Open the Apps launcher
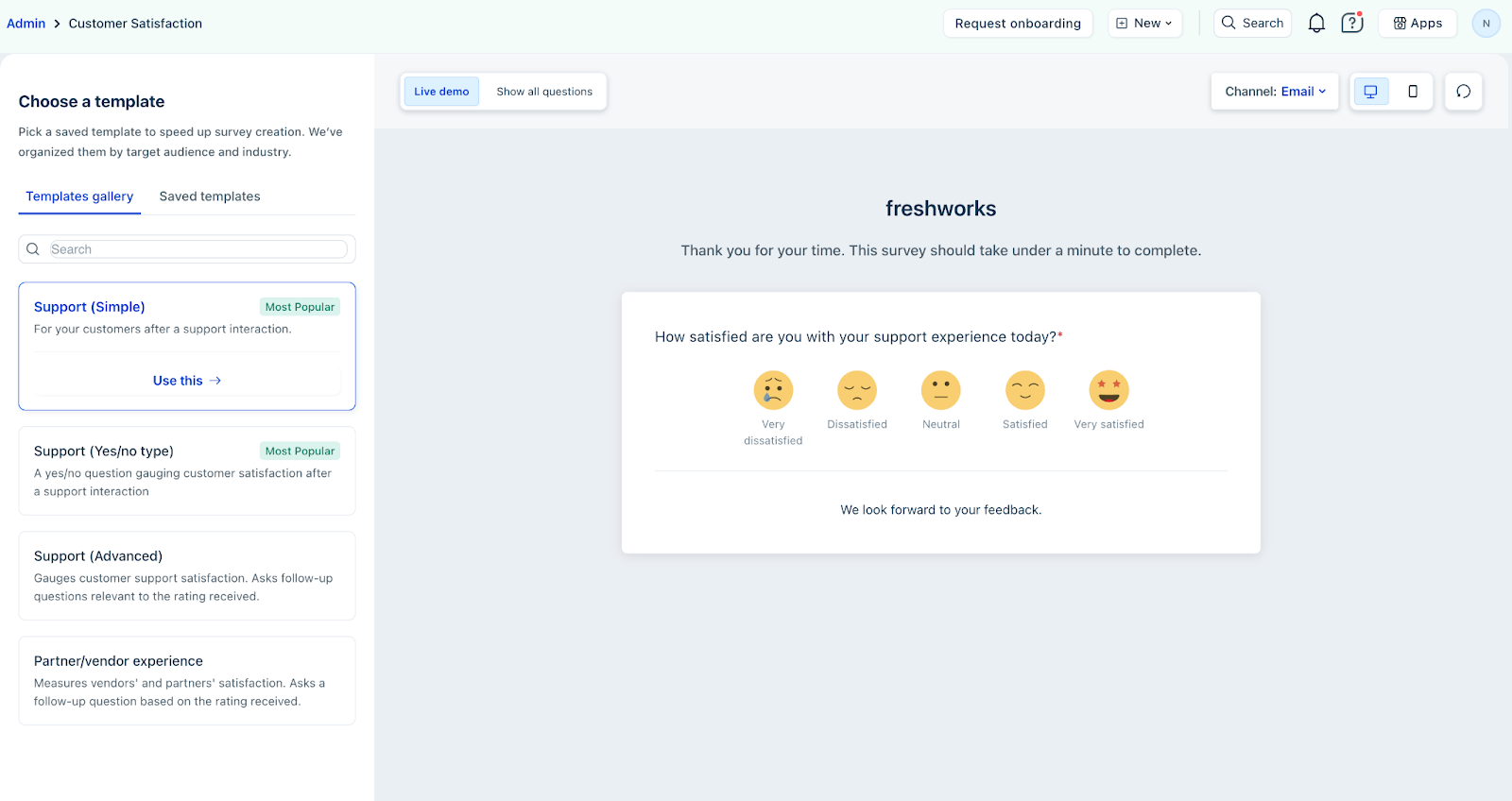This screenshot has width=1512, height=801. click(x=1417, y=24)
